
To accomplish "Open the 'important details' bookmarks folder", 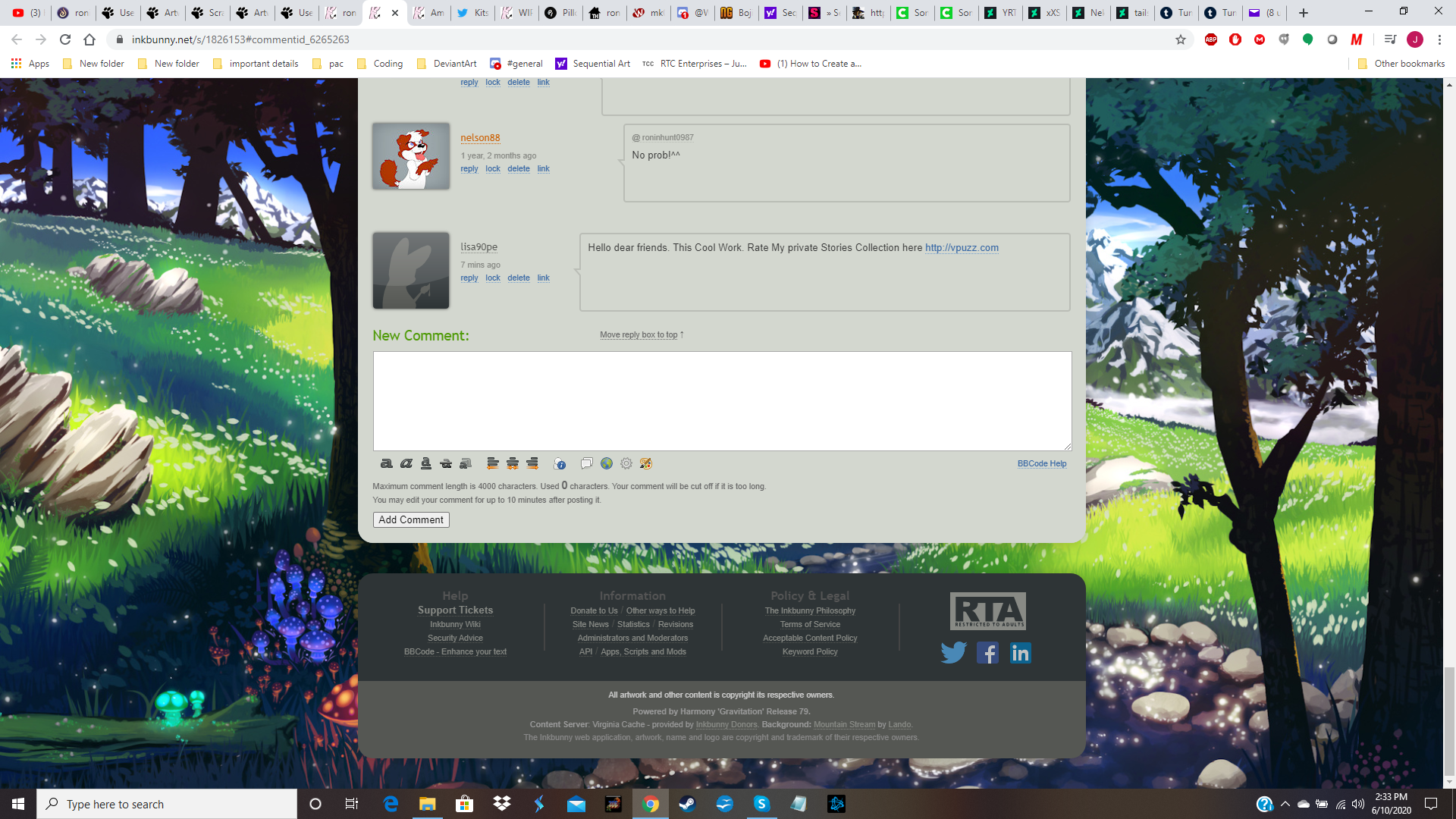I will click(256, 64).
